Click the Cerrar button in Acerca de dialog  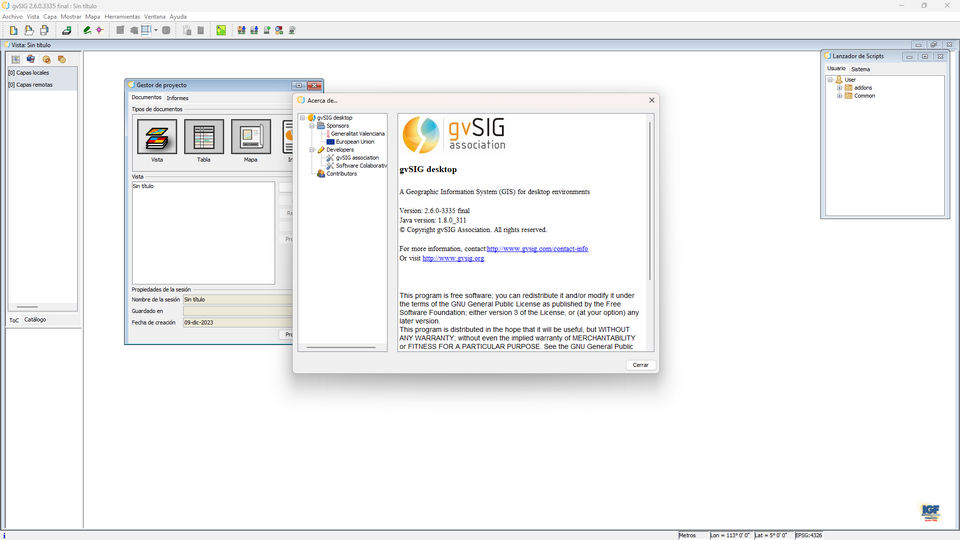pyautogui.click(x=640, y=365)
